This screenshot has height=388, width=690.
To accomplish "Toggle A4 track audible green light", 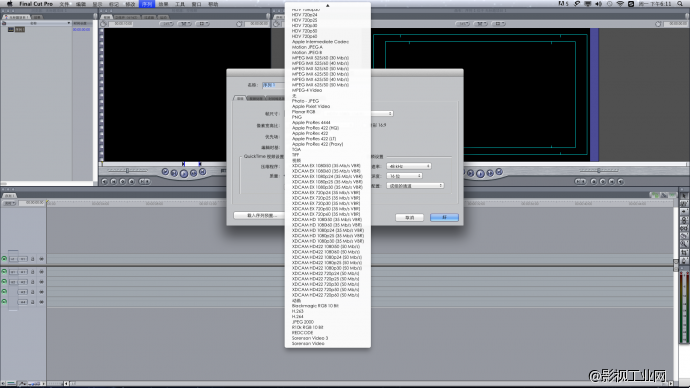I will pos(4,302).
